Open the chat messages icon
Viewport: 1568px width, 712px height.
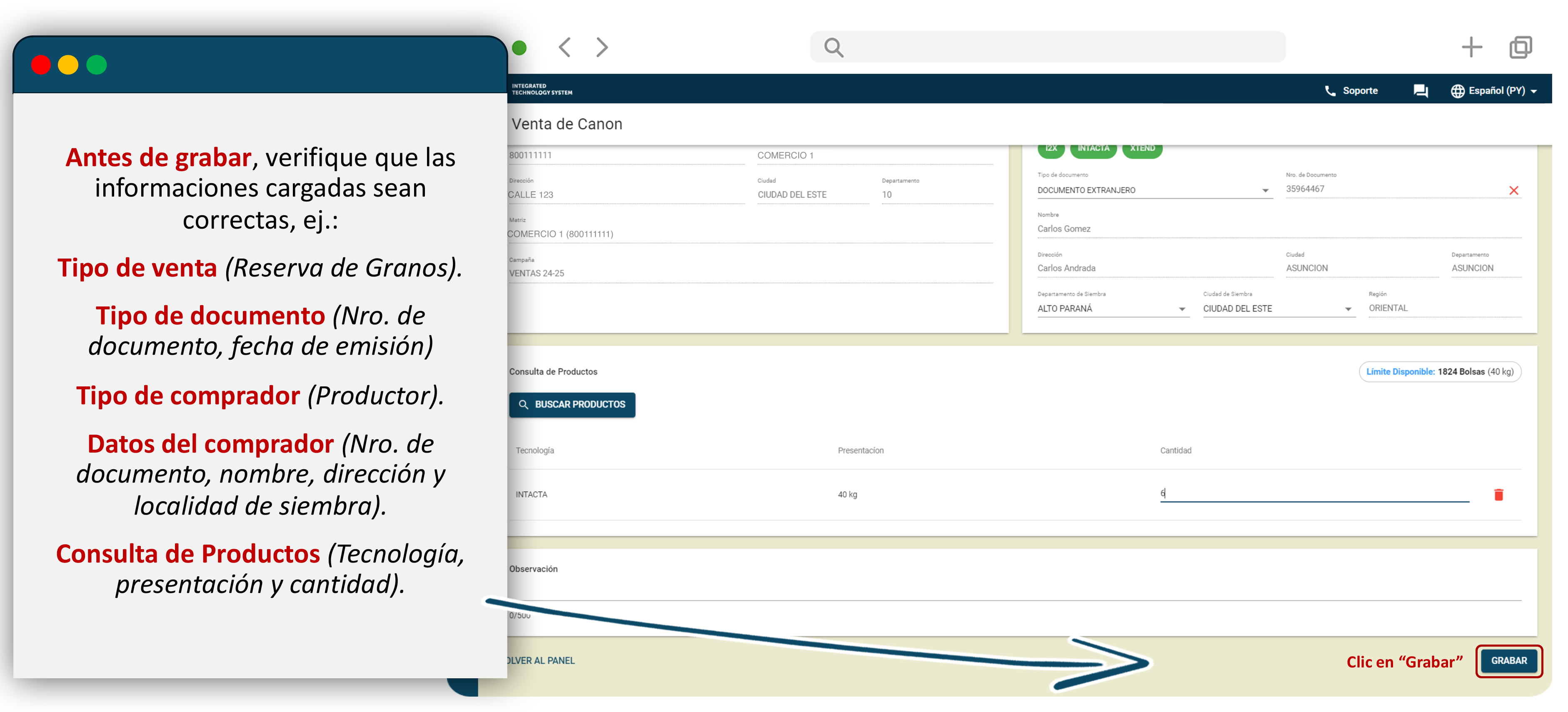point(1420,91)
